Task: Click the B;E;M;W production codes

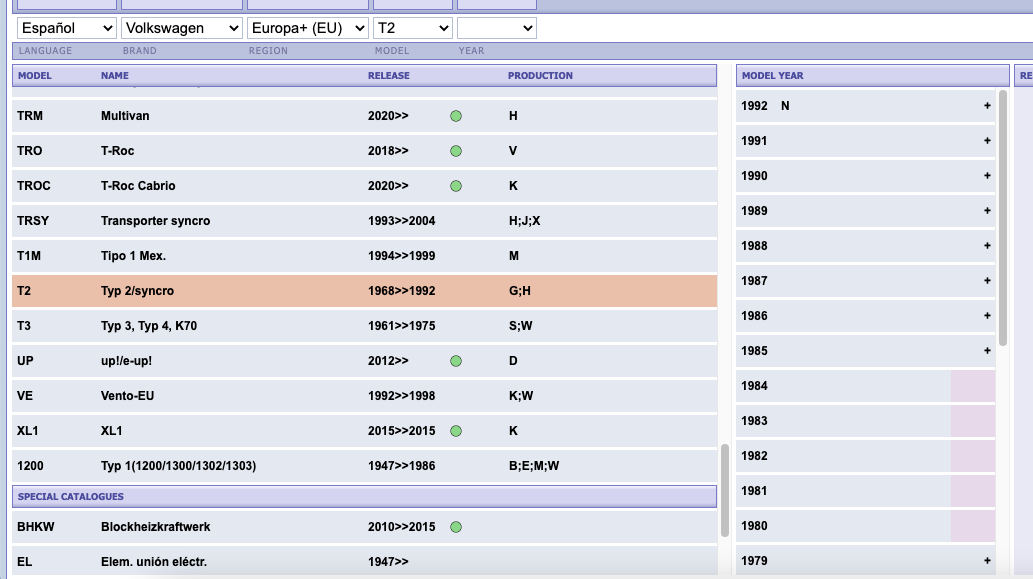Action: point(534,466)
